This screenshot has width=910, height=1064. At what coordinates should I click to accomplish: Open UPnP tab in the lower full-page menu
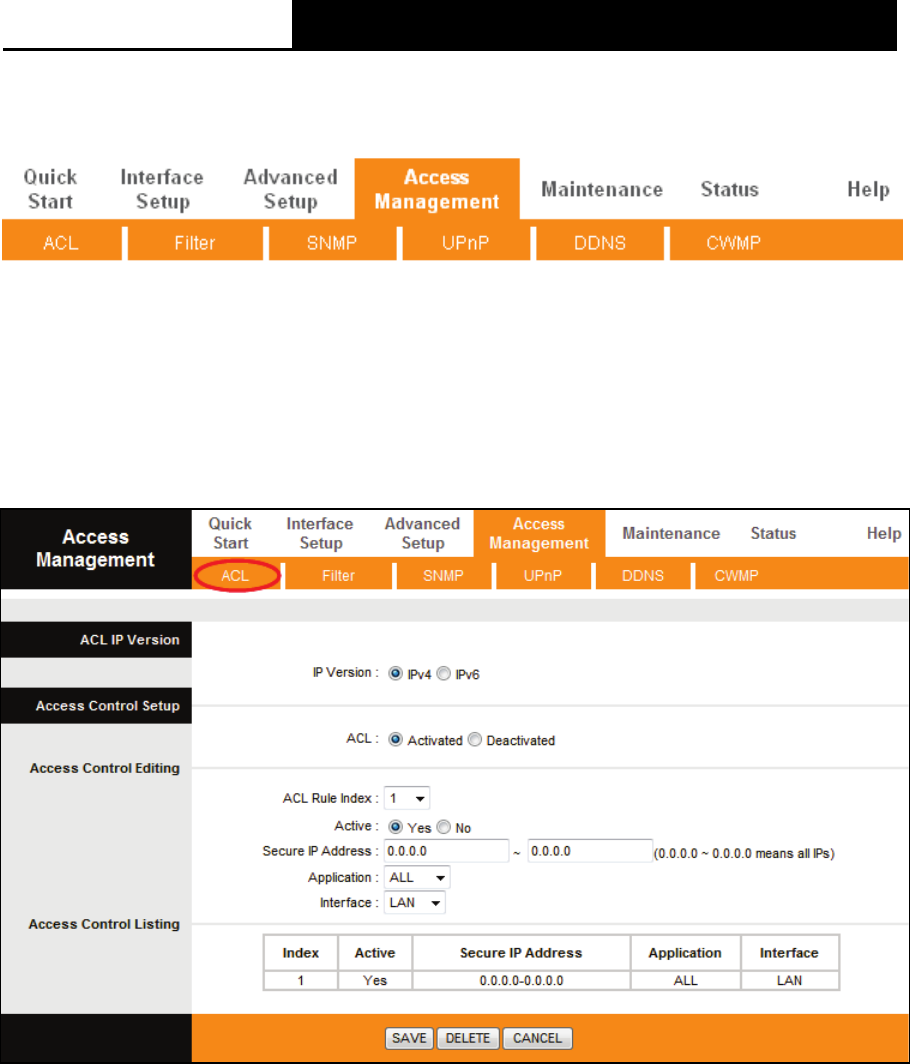point(543,575)
